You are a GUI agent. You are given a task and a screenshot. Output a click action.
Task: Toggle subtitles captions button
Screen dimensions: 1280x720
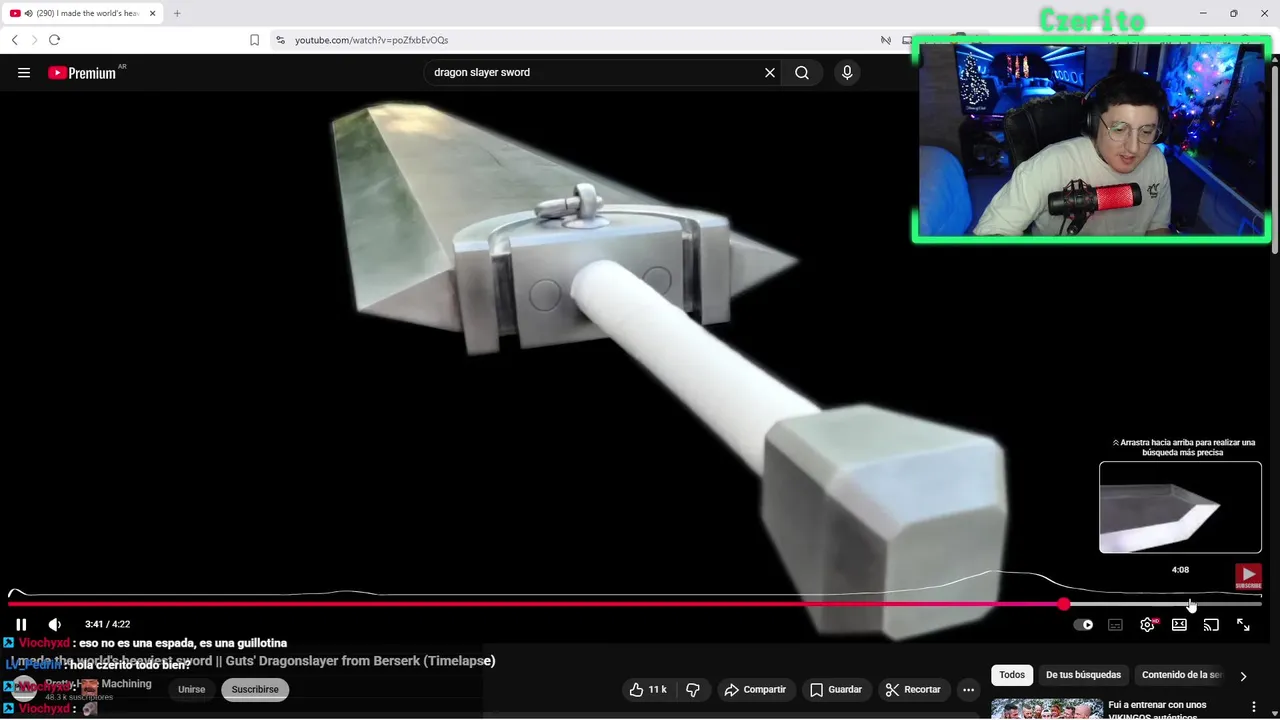1115,625
